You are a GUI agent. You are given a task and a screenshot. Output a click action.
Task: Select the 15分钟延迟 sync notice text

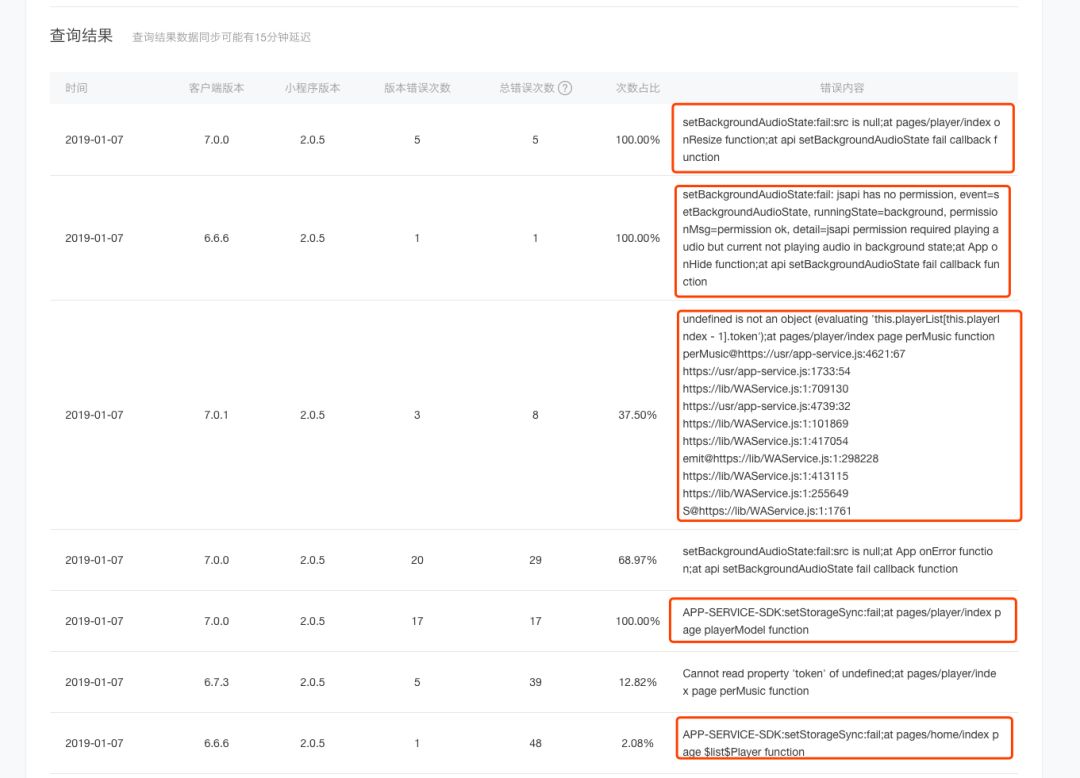tap(221, 37)
